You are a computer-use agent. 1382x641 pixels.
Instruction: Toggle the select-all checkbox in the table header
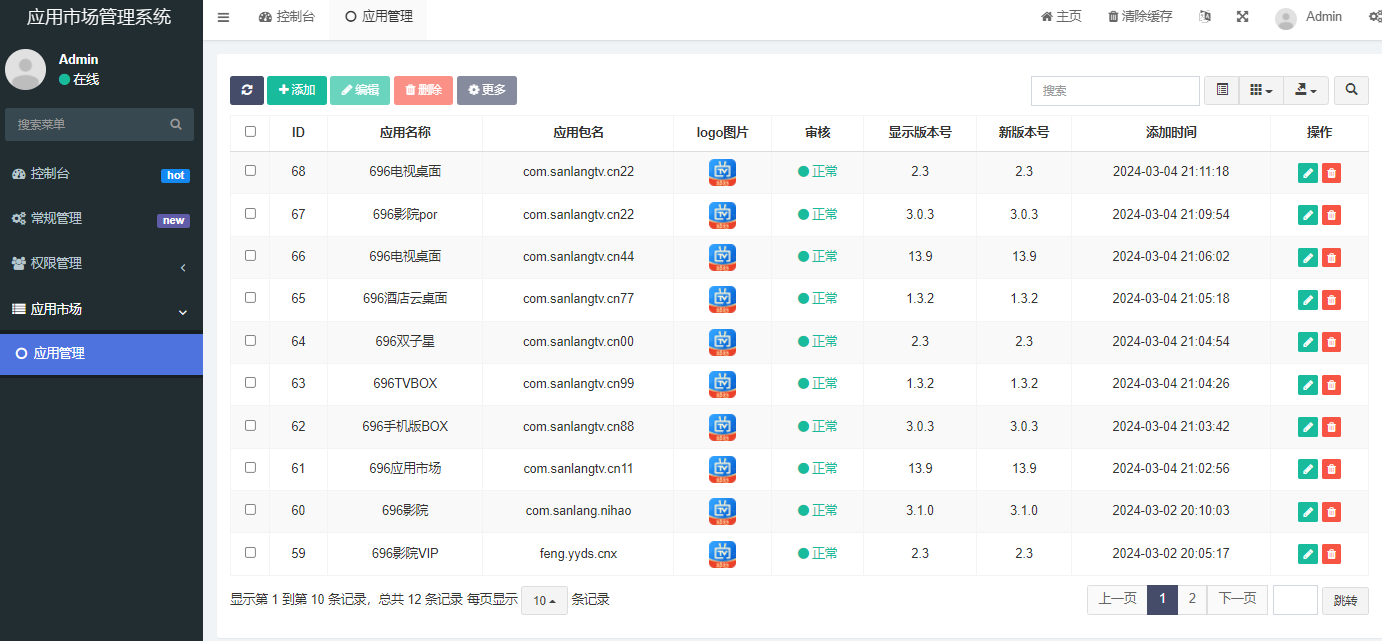pos(250,131)
